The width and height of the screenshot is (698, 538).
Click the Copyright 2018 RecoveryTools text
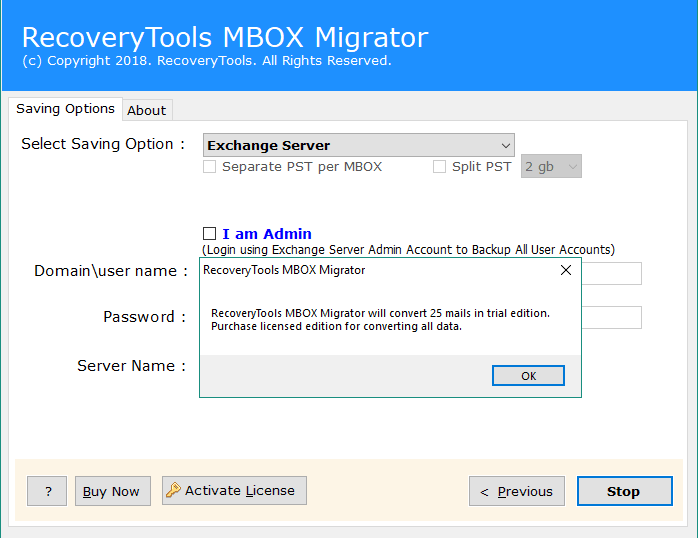pyautogui.click(x=207, y=61)
